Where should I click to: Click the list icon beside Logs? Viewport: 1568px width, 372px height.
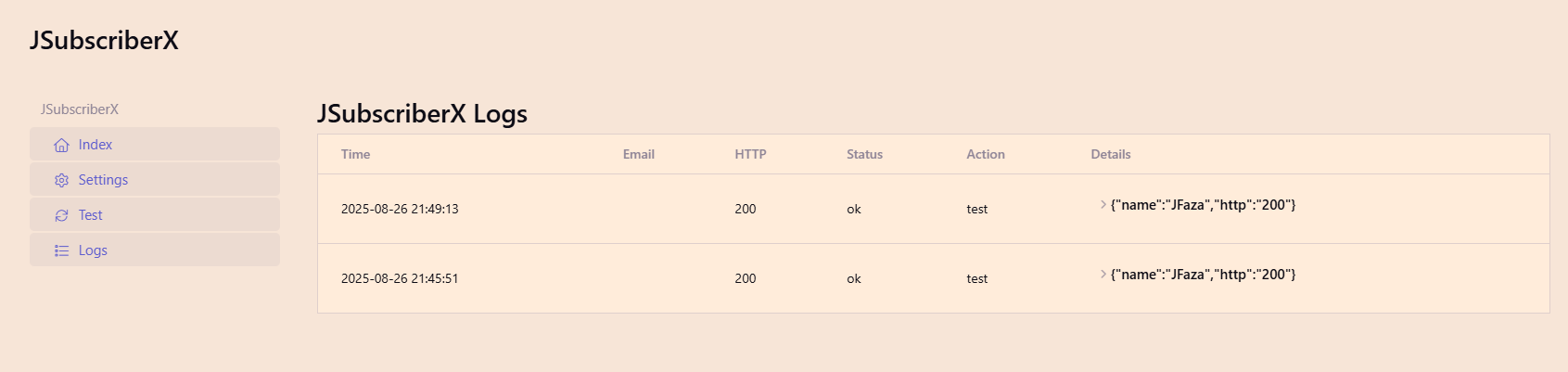tap(62, 250)
